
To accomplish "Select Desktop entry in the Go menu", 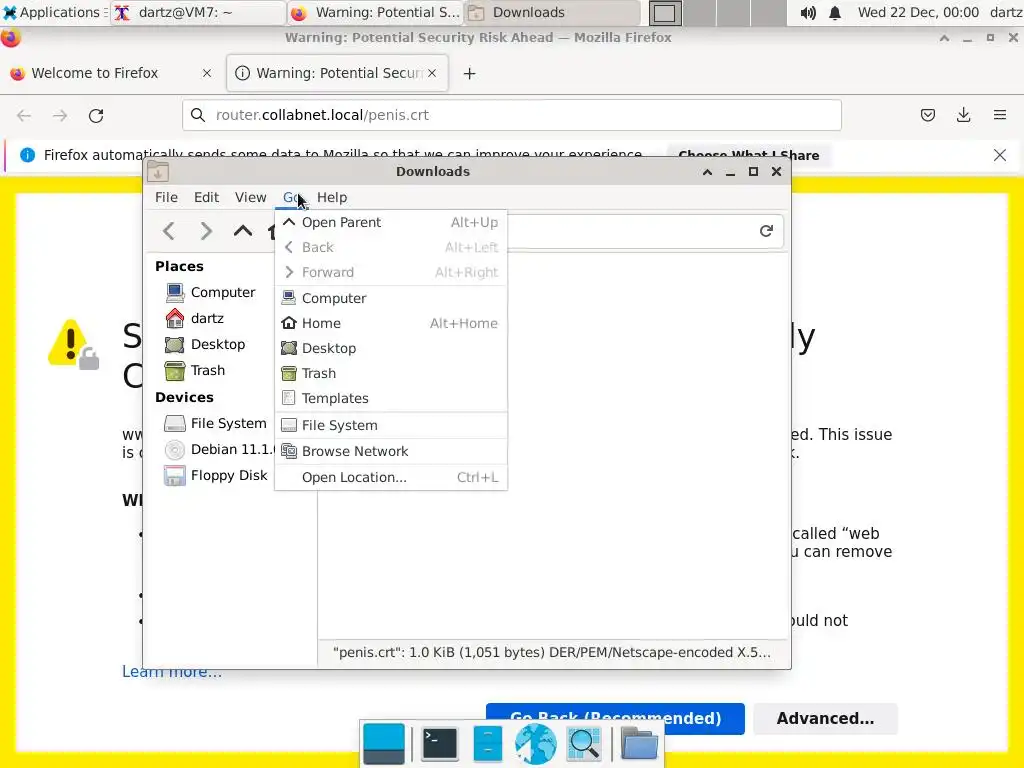I will pos(391,348).
